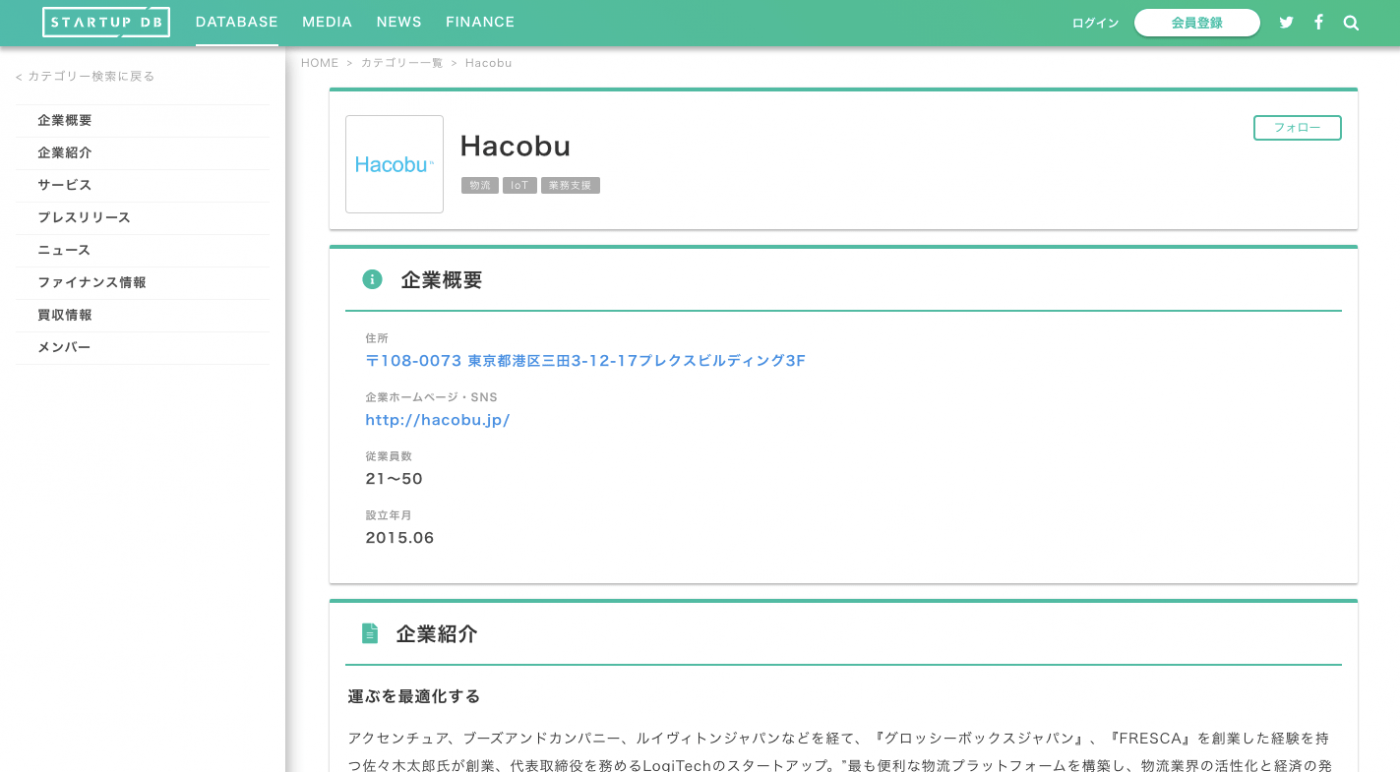The image size is (1400, 772).
Task: Click the IoT tag
Action: pyautogui.click(x=520, y=185)
